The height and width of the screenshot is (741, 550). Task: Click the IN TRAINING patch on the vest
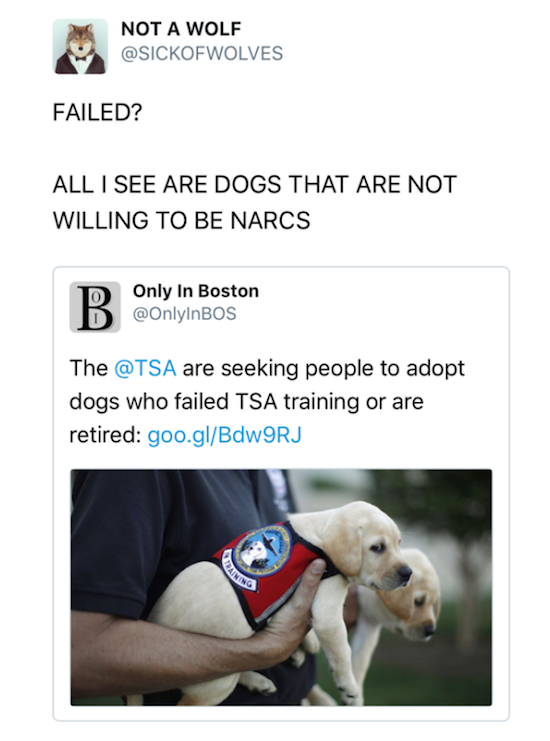240,571
